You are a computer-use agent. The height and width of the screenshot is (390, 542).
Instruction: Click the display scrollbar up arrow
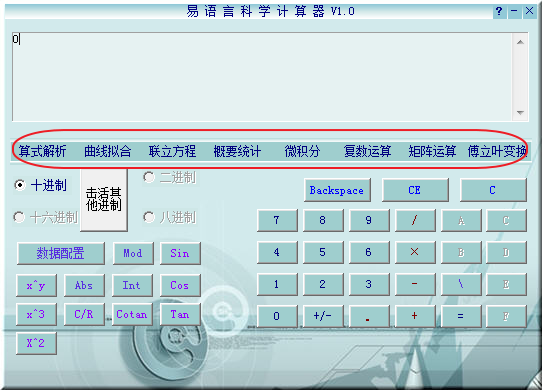[x=520, y=42]
